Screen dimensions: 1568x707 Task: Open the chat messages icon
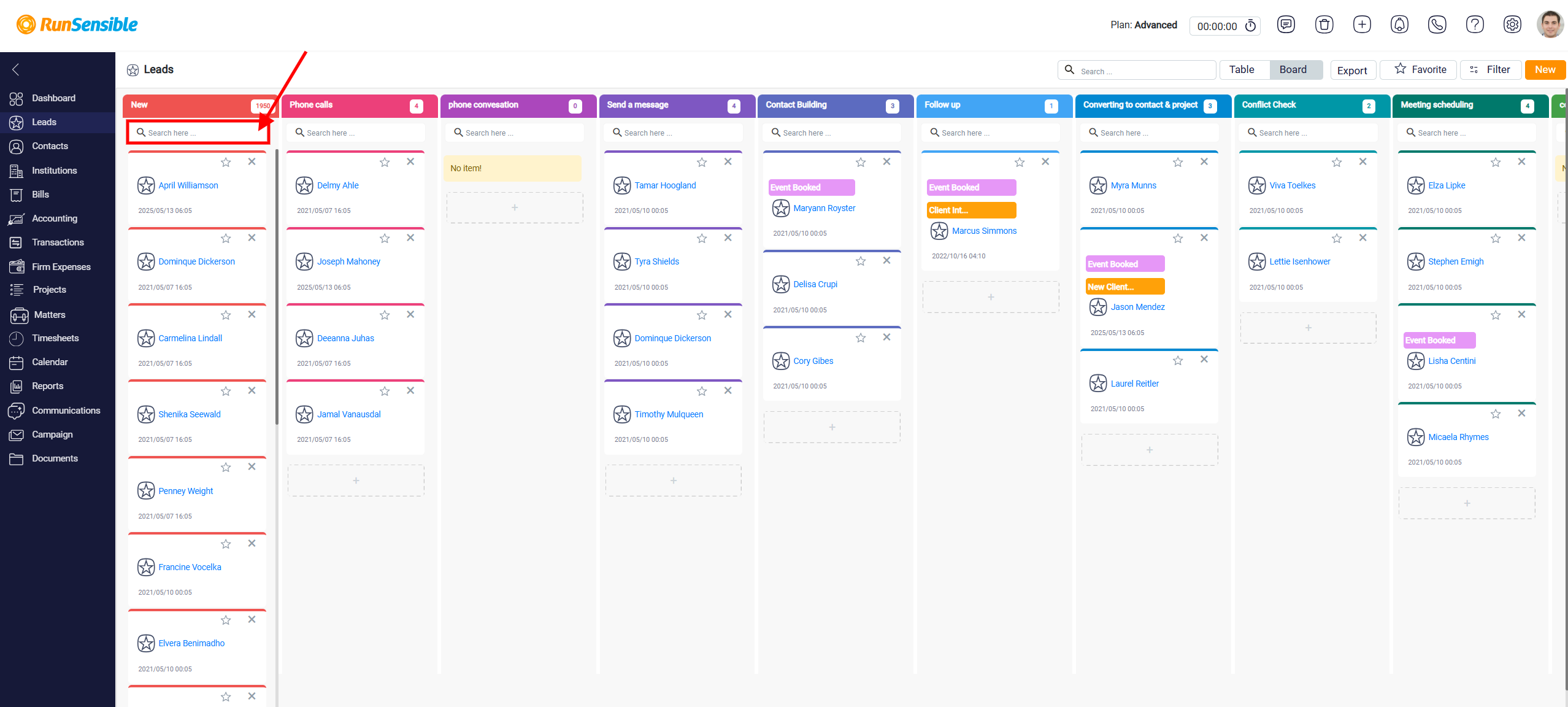point(1286,25)
